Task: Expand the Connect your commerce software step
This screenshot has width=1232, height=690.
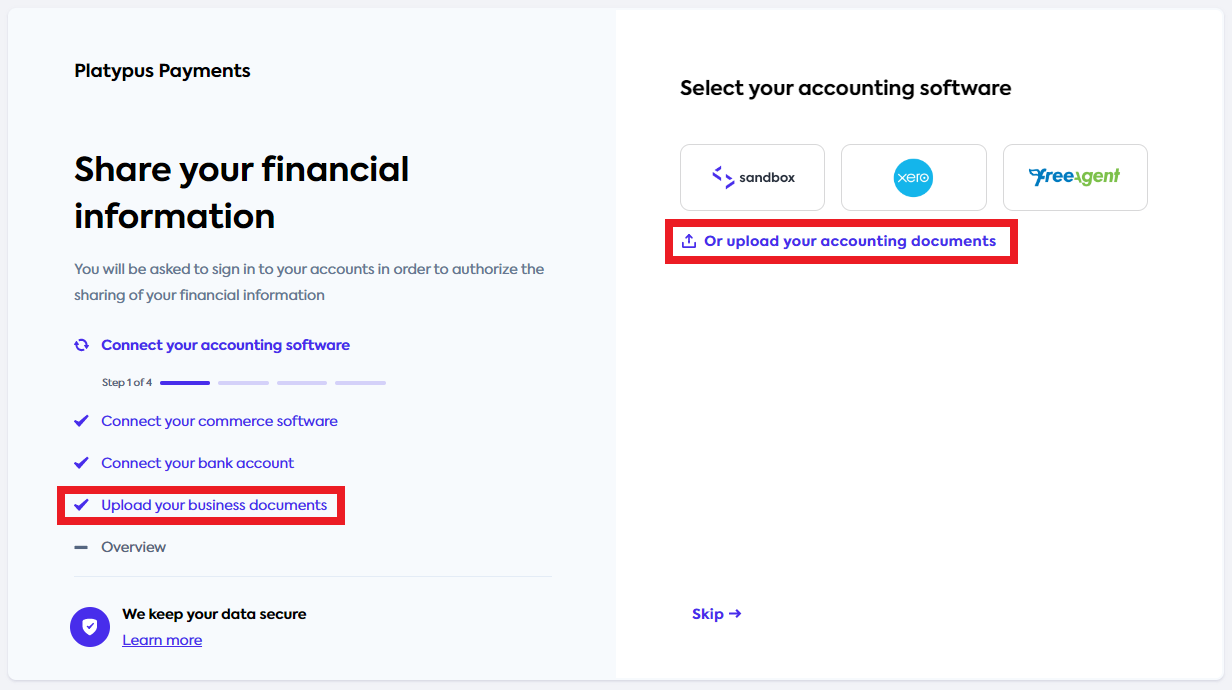Action: [x=219, y=420]
